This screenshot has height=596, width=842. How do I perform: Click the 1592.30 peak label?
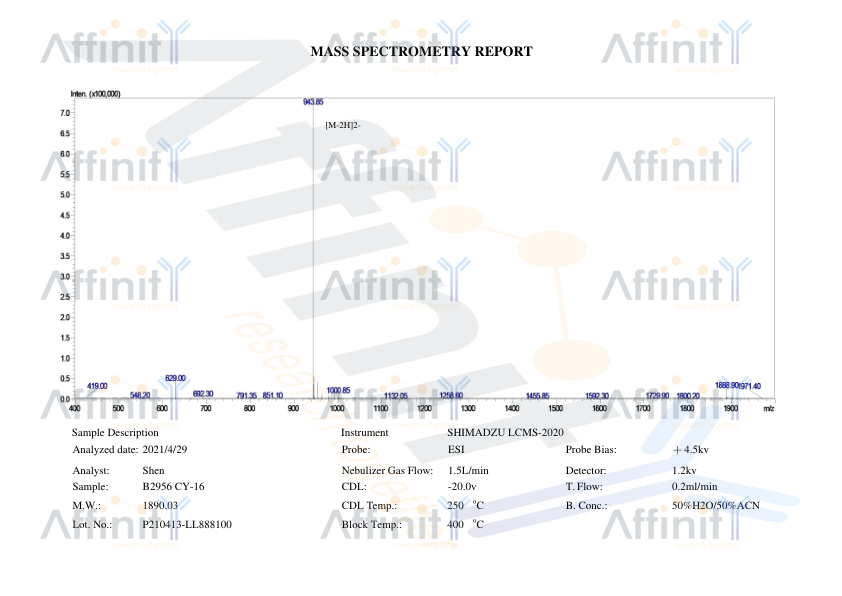tap(597, 396)
